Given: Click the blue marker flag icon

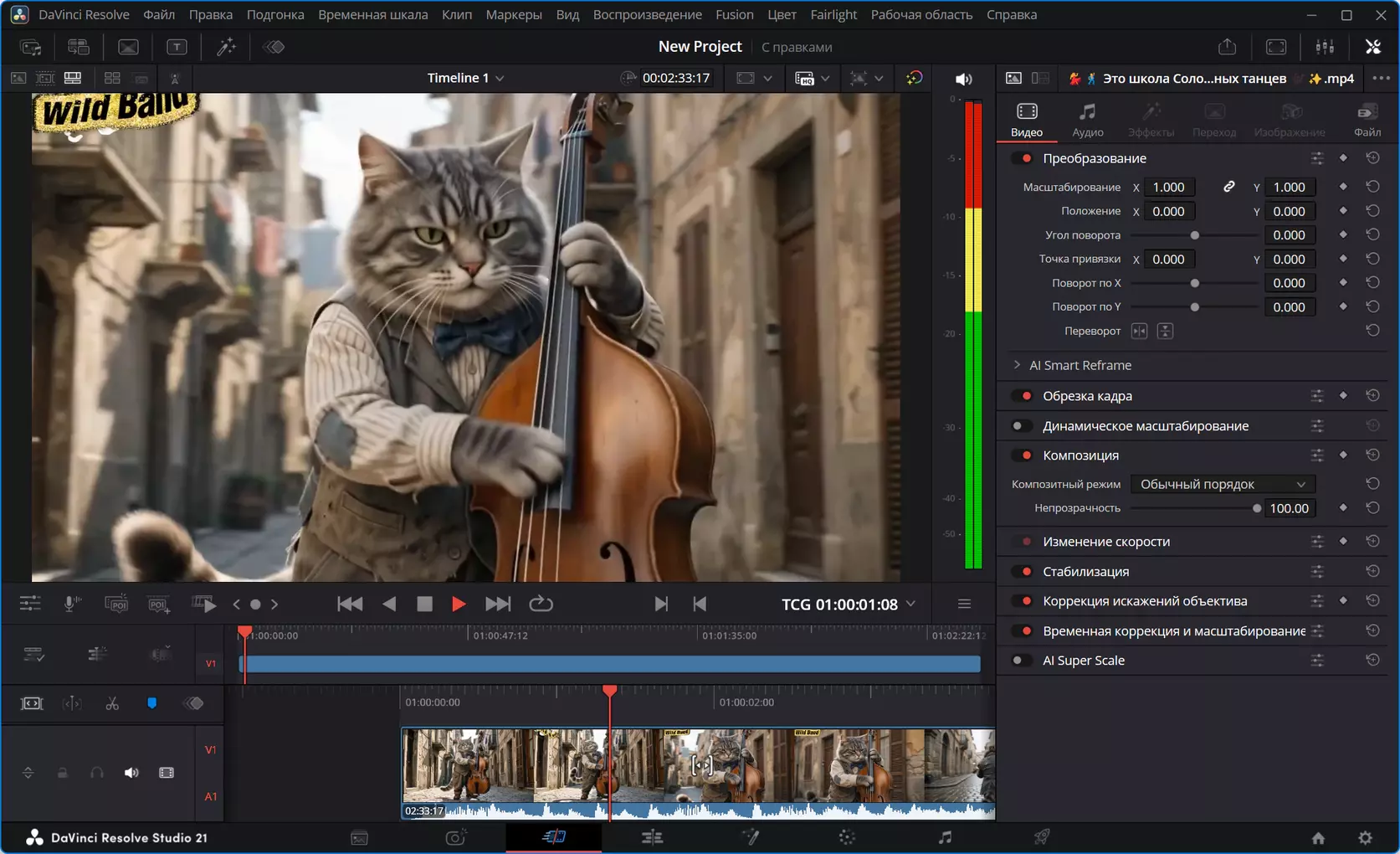Looking at the screenshot, I should tap(151, 703).
